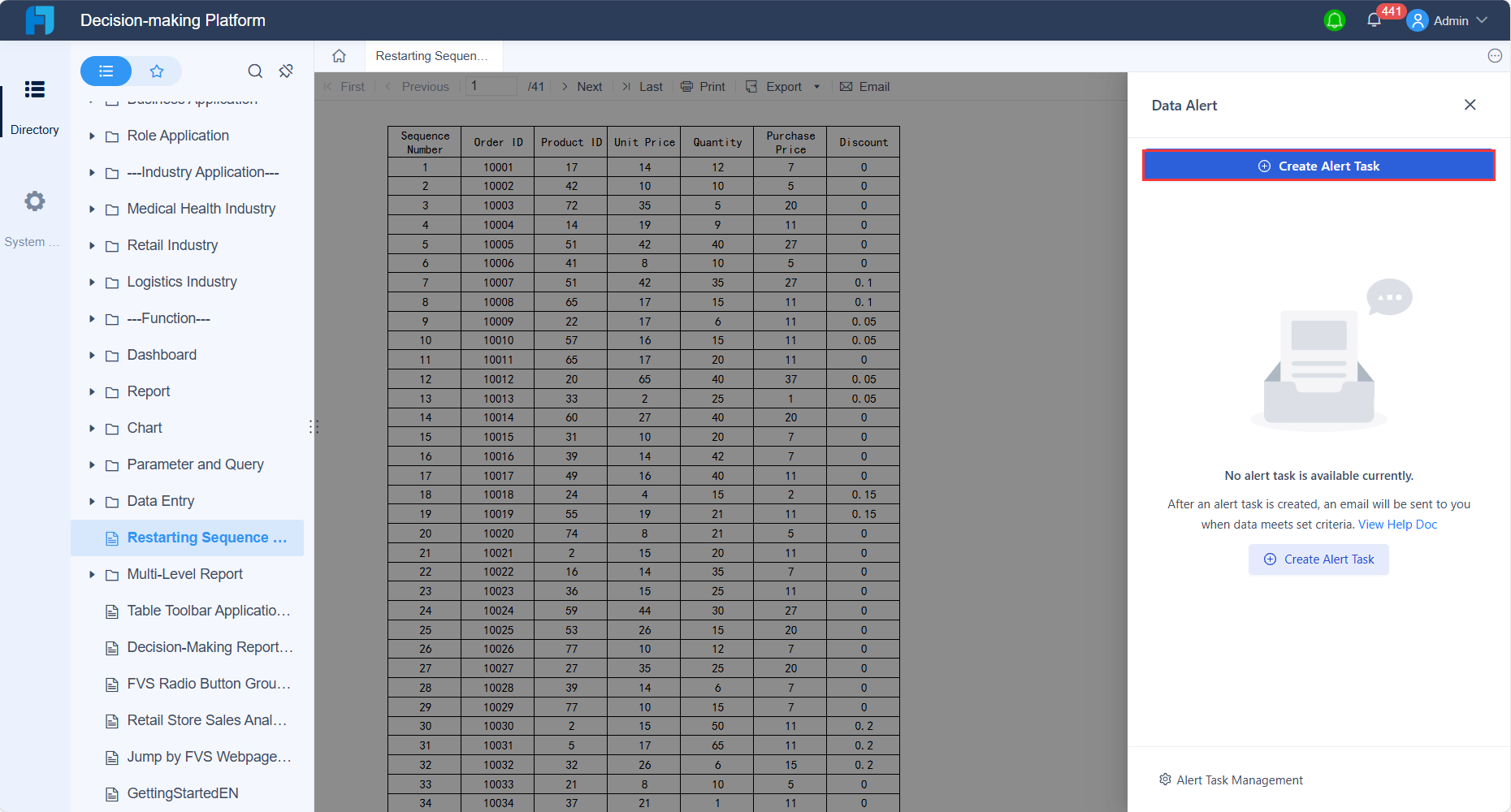
Task: Click the blue Create Alert Task button
Action: 1318,166
